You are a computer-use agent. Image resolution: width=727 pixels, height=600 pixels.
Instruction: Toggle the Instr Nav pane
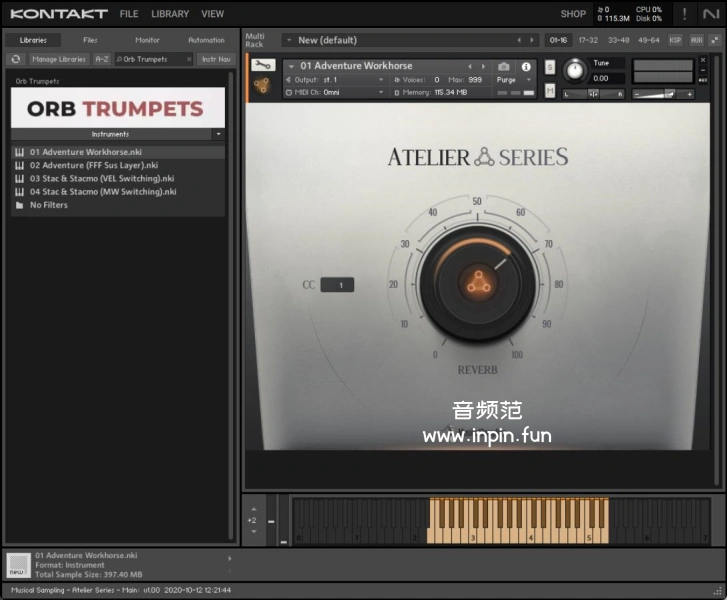pyautogui.click(x=216, y=59)
